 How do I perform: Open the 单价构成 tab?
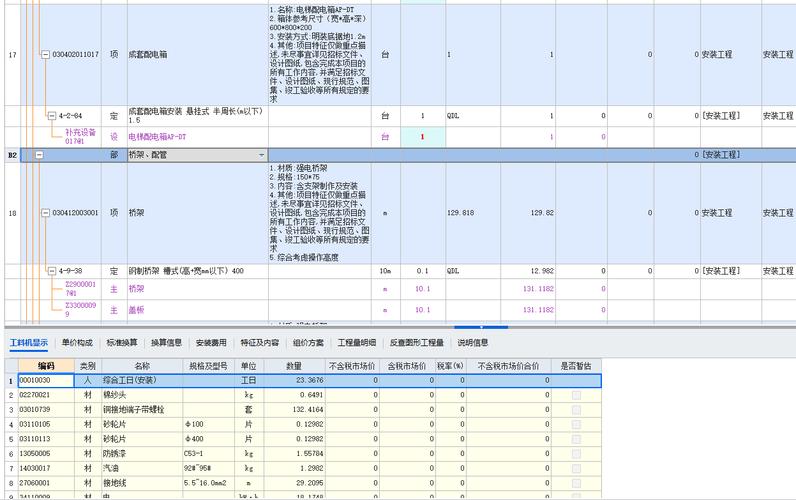point(77,343)
